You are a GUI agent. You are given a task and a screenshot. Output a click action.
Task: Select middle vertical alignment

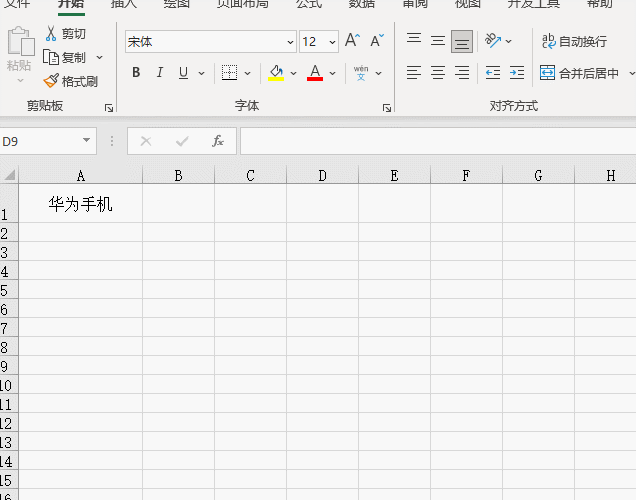point(438,41)
